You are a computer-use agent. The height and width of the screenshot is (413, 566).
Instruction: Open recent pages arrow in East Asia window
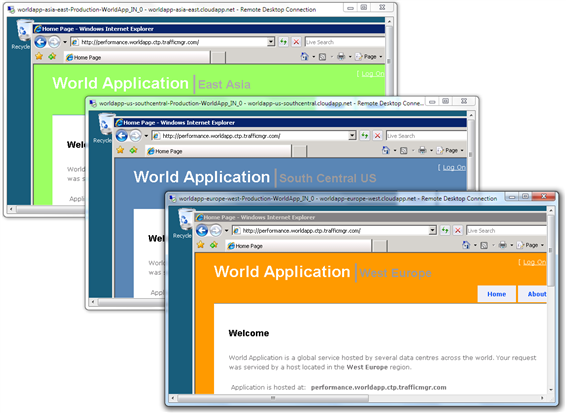click(x=65, y=42)
